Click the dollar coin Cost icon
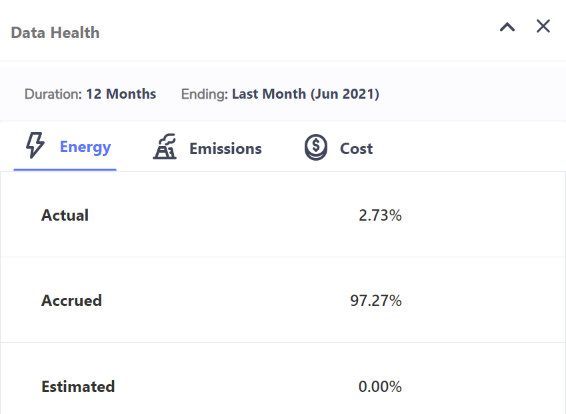 (316, 147)
